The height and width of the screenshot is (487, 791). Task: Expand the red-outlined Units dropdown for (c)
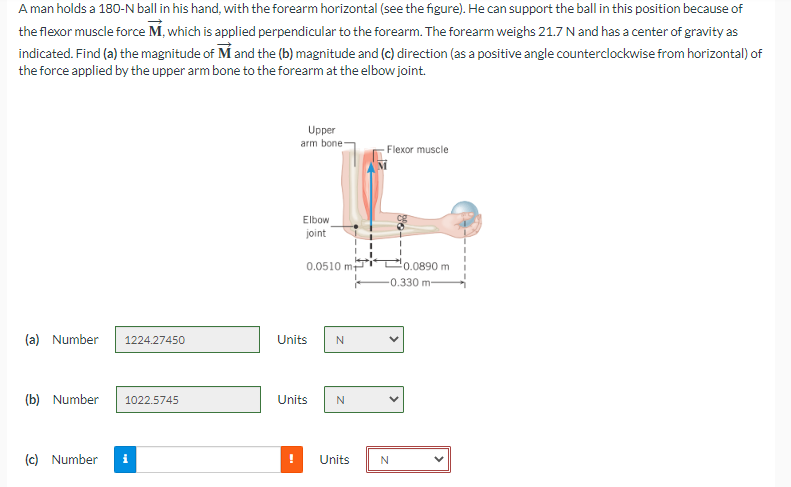(x=408, y=460)
